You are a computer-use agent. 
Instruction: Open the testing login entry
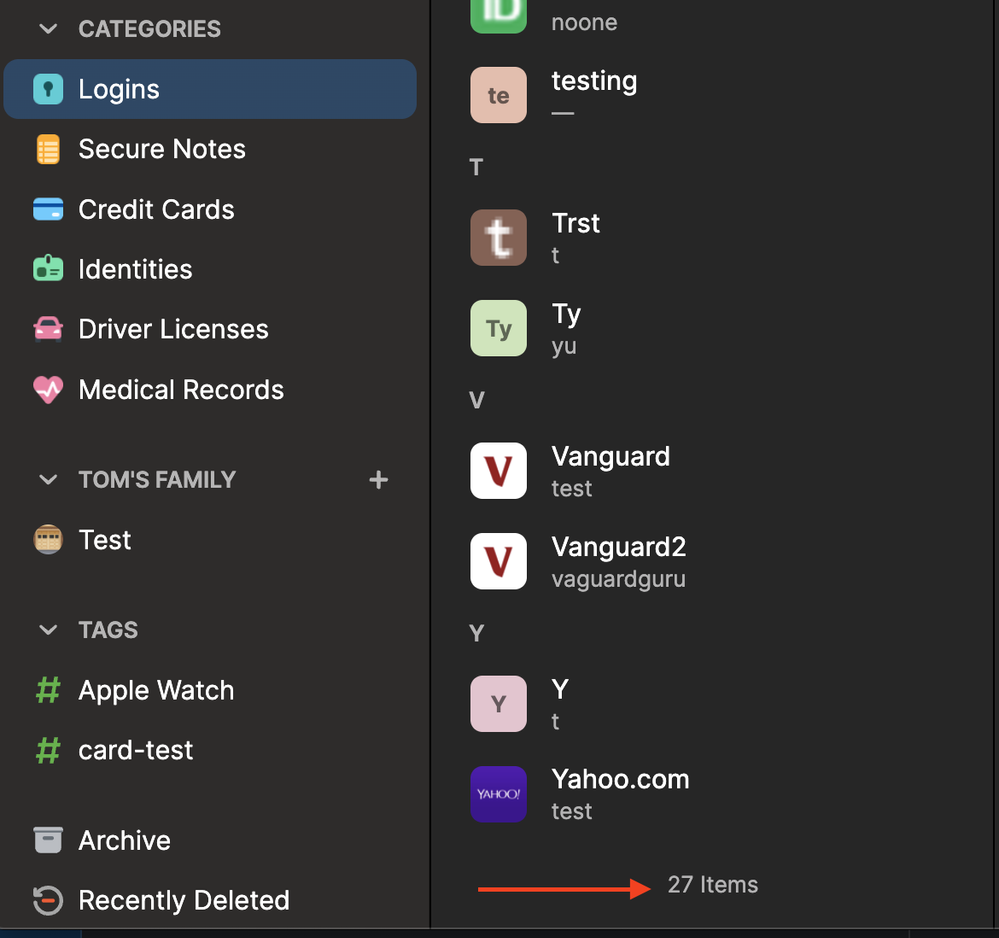594,94
